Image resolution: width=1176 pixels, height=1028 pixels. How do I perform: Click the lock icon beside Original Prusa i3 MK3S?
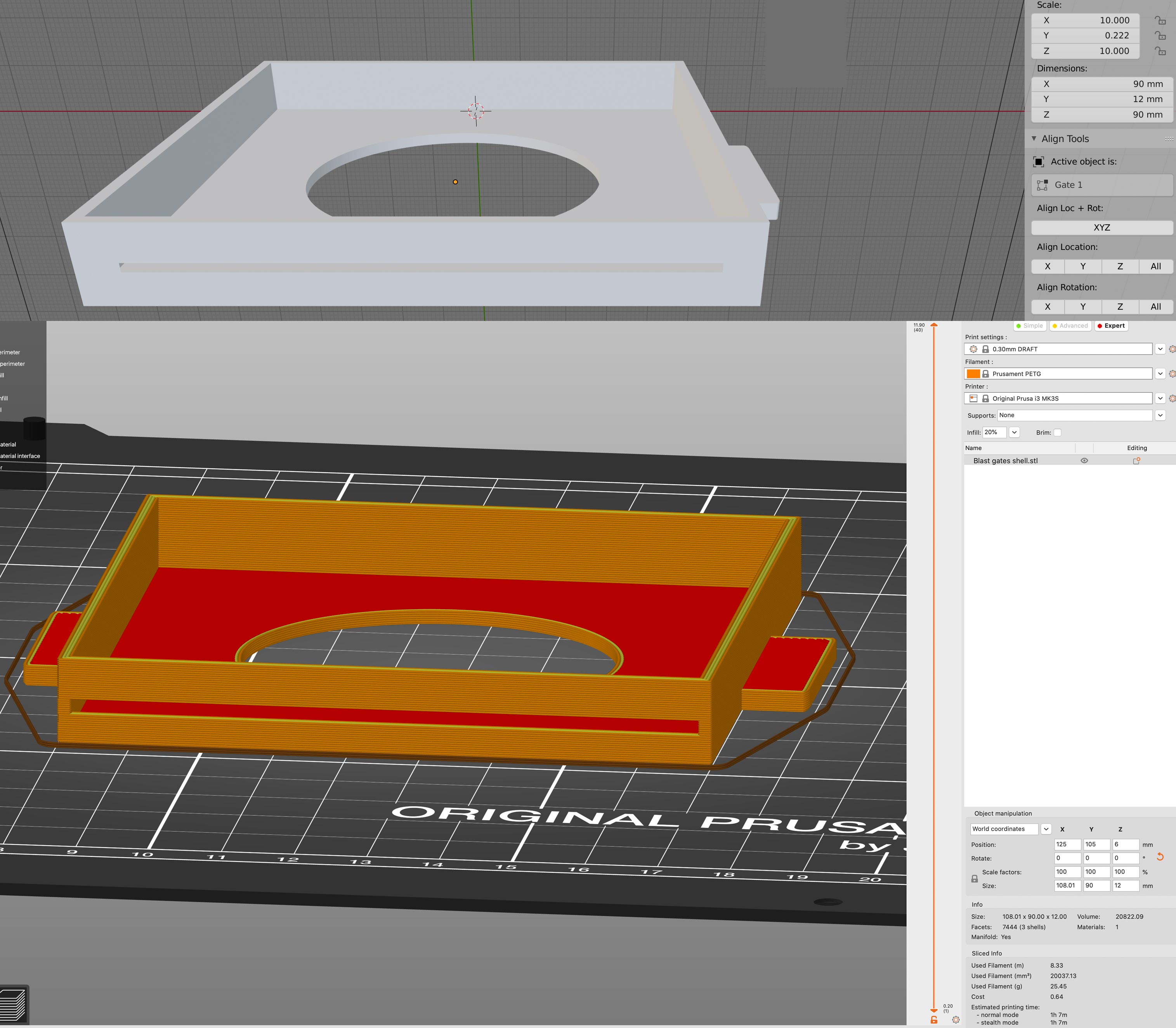(x=985, y=398)
